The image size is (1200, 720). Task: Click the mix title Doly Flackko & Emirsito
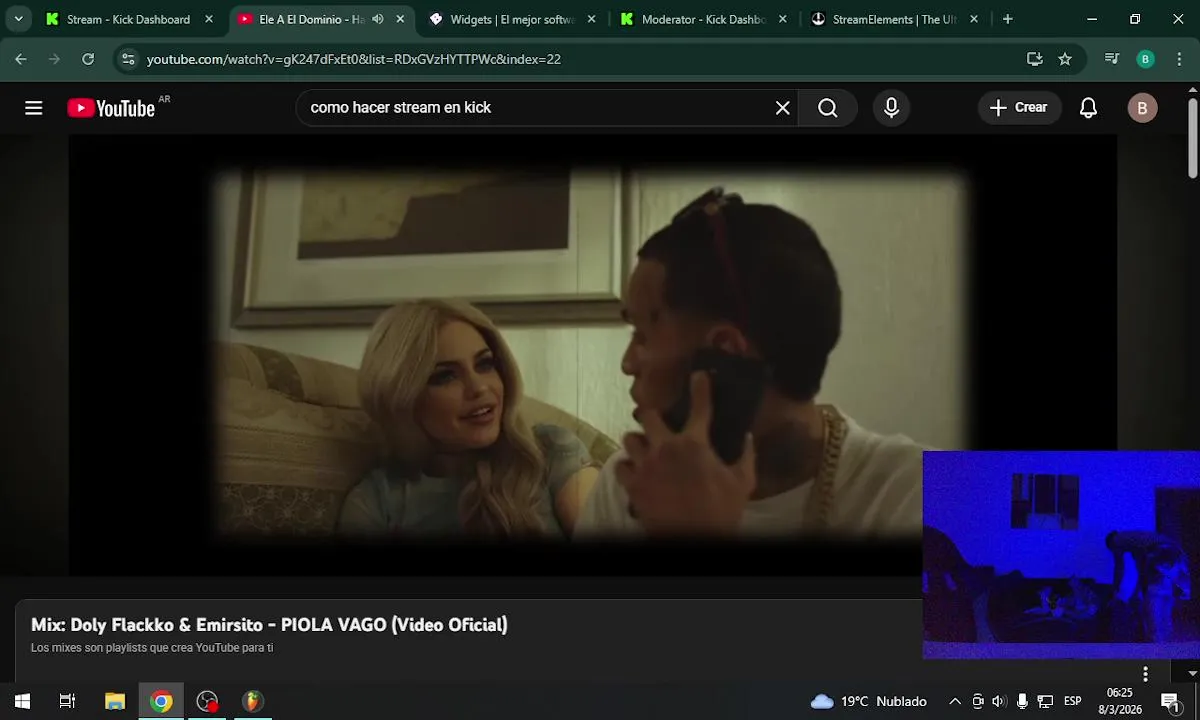coord(269,625)
